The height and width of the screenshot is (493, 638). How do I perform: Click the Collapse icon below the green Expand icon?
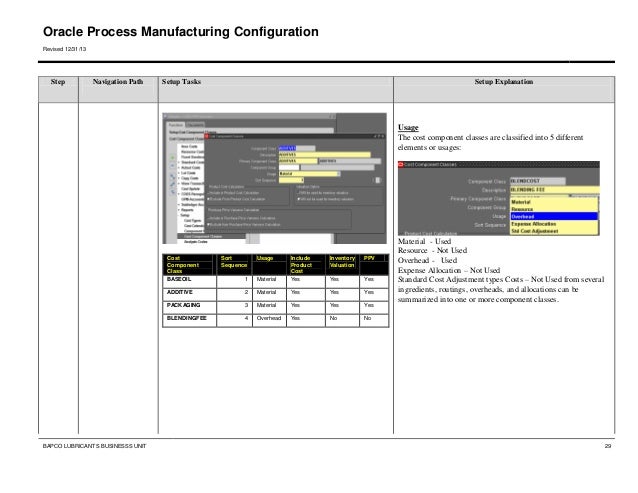173,166
